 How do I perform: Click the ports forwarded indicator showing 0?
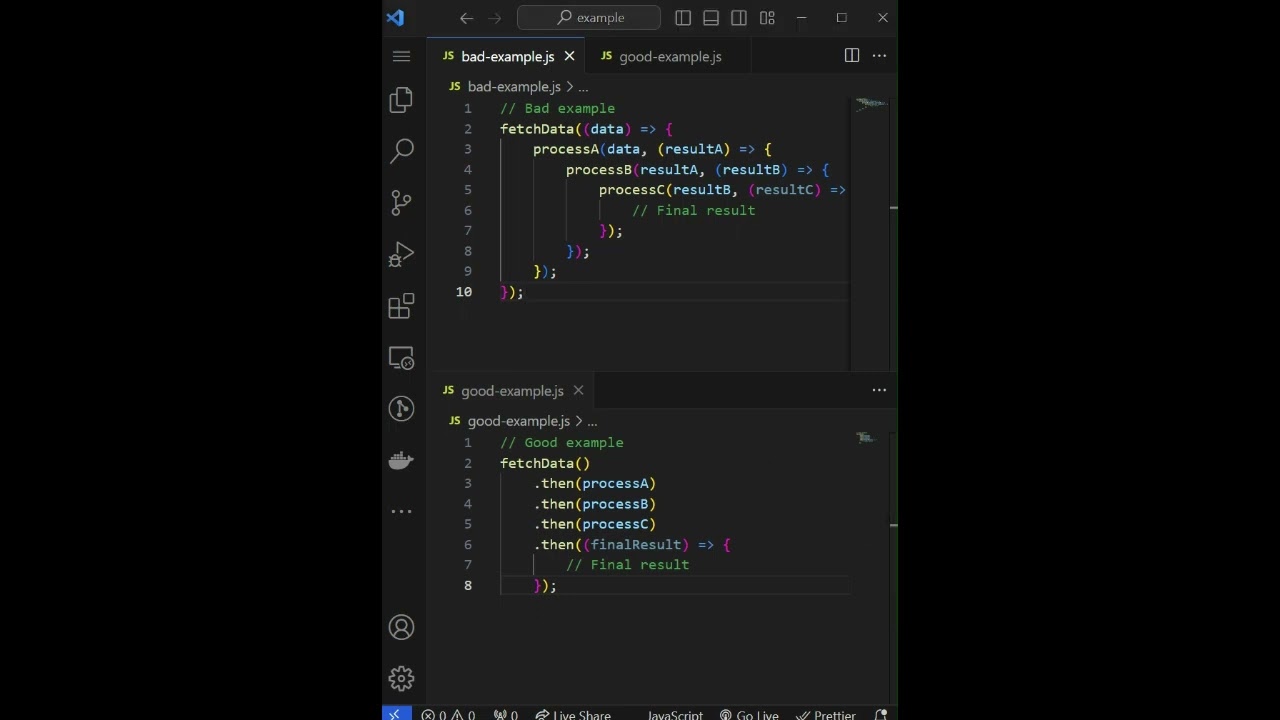506,715
